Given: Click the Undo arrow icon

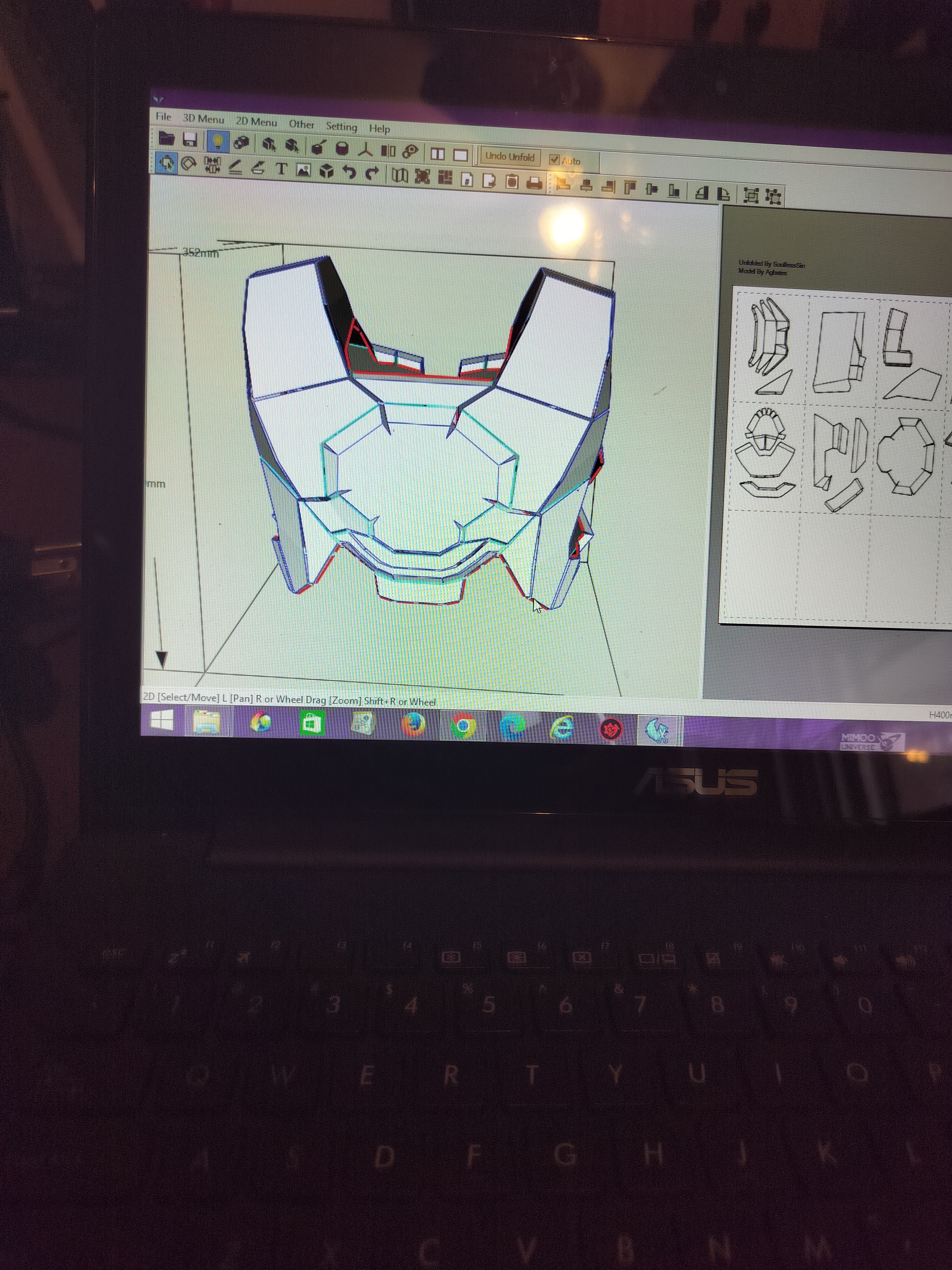Looking at the screenshot, I should [x=349, y=172].
